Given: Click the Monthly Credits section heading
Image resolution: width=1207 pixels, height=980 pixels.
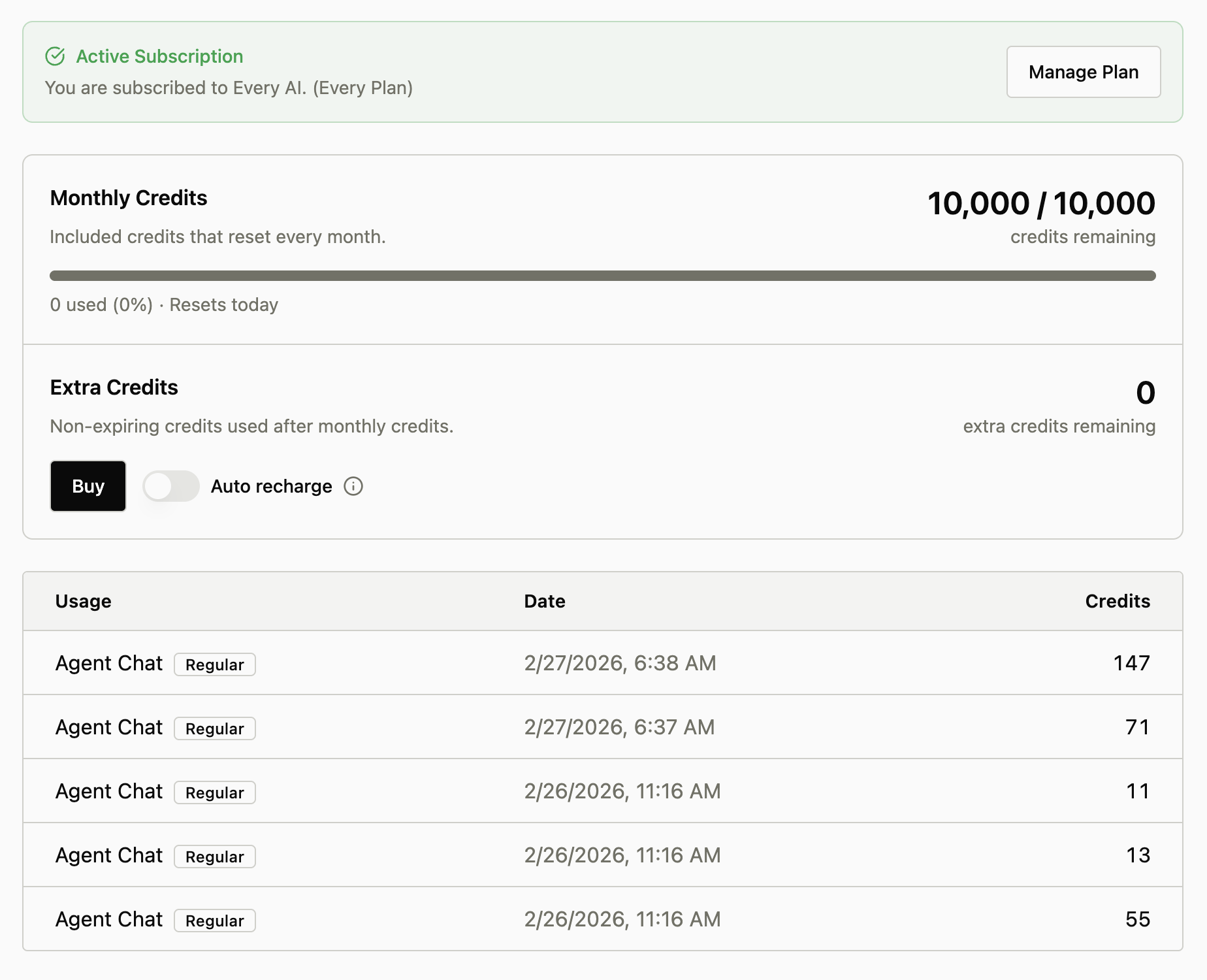Looking at the screenshot, I should (128, 197).
